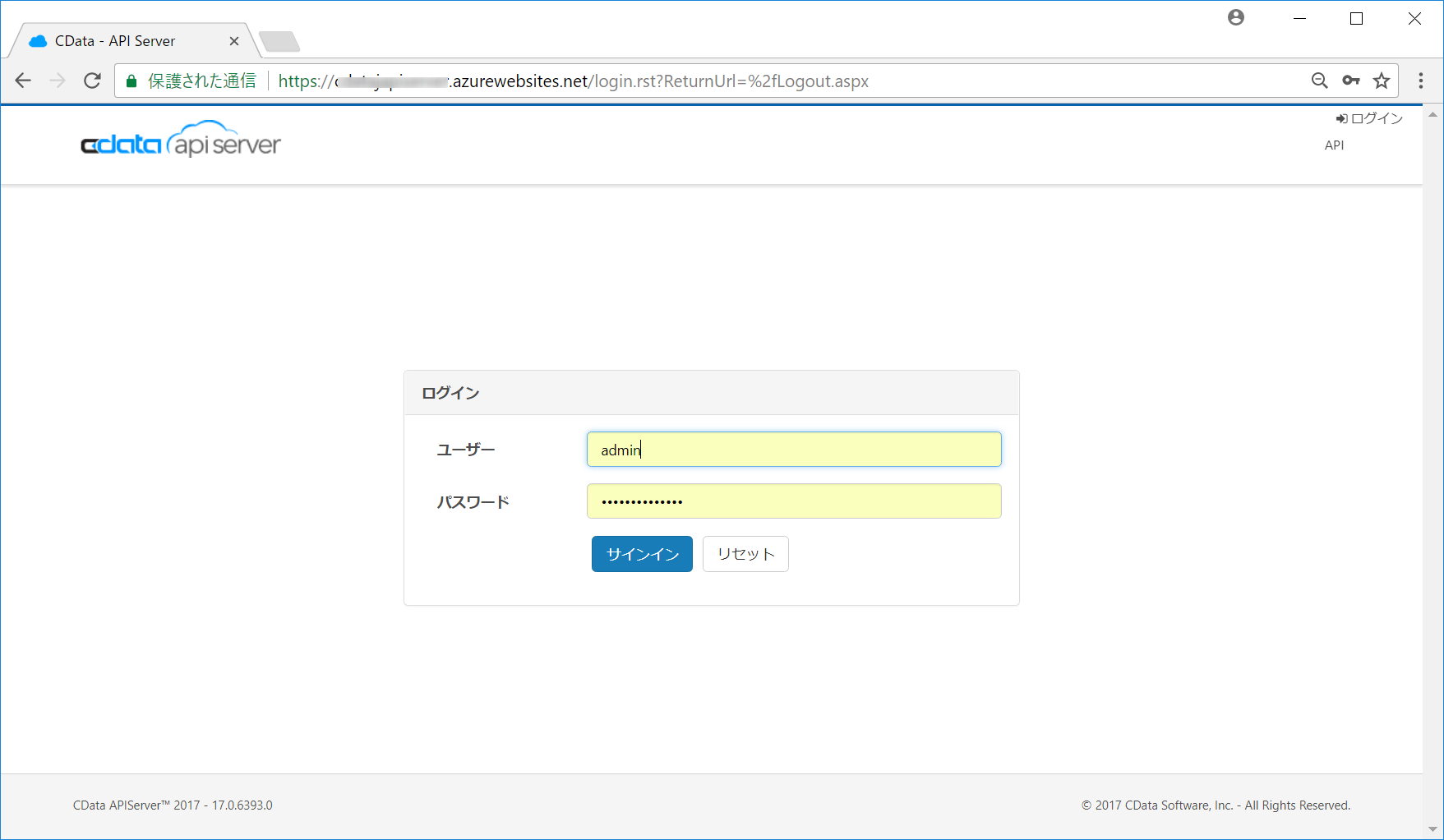
Task: Click inside the パスワード input field
Action: [793, 501]
